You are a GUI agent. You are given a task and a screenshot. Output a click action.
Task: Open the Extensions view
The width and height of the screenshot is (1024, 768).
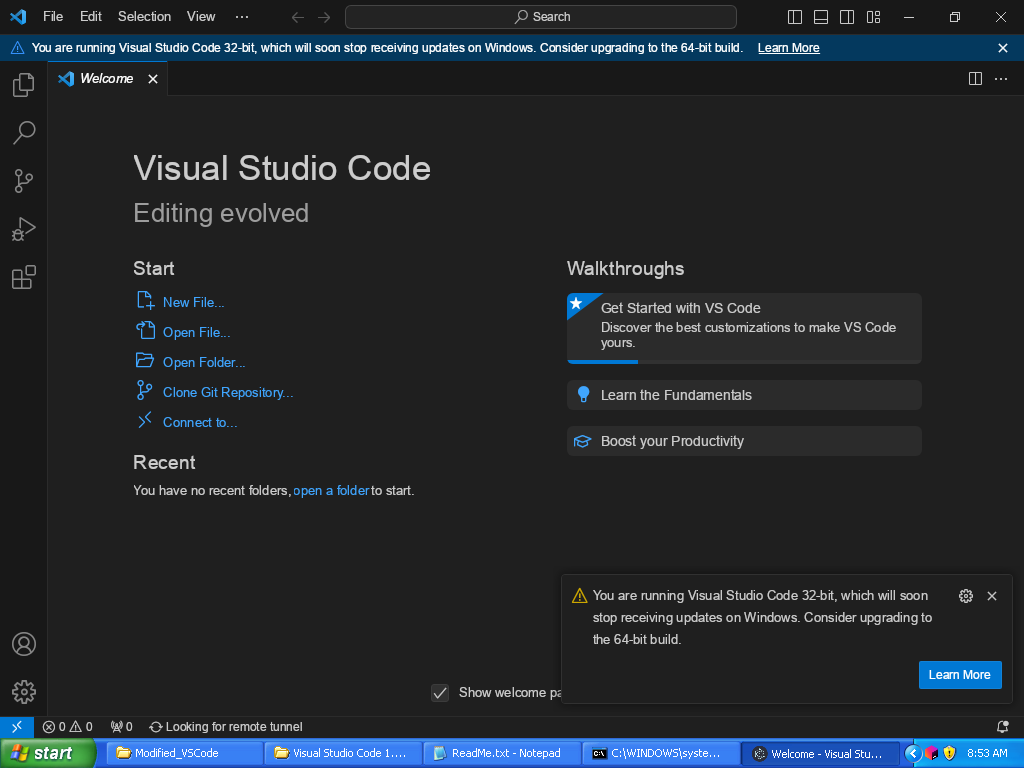pos(24,278)
